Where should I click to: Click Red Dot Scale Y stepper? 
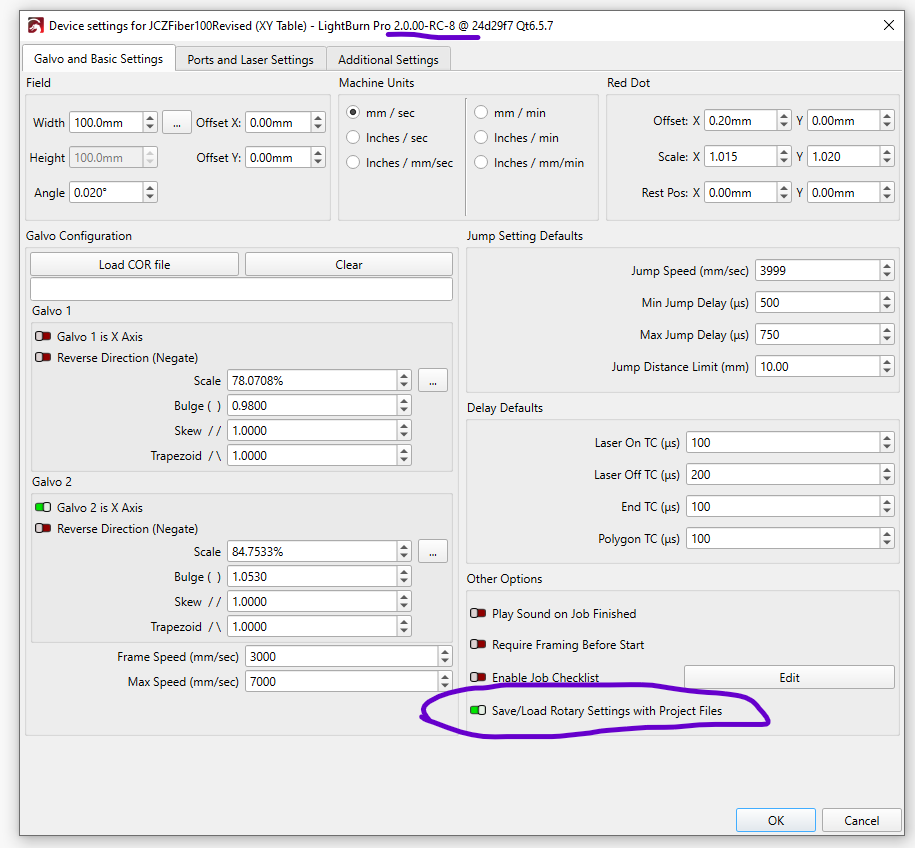tap(887, 156)
